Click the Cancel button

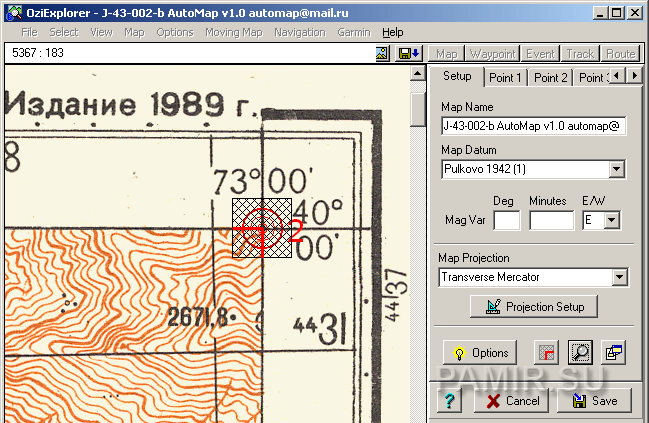point(512,400)
